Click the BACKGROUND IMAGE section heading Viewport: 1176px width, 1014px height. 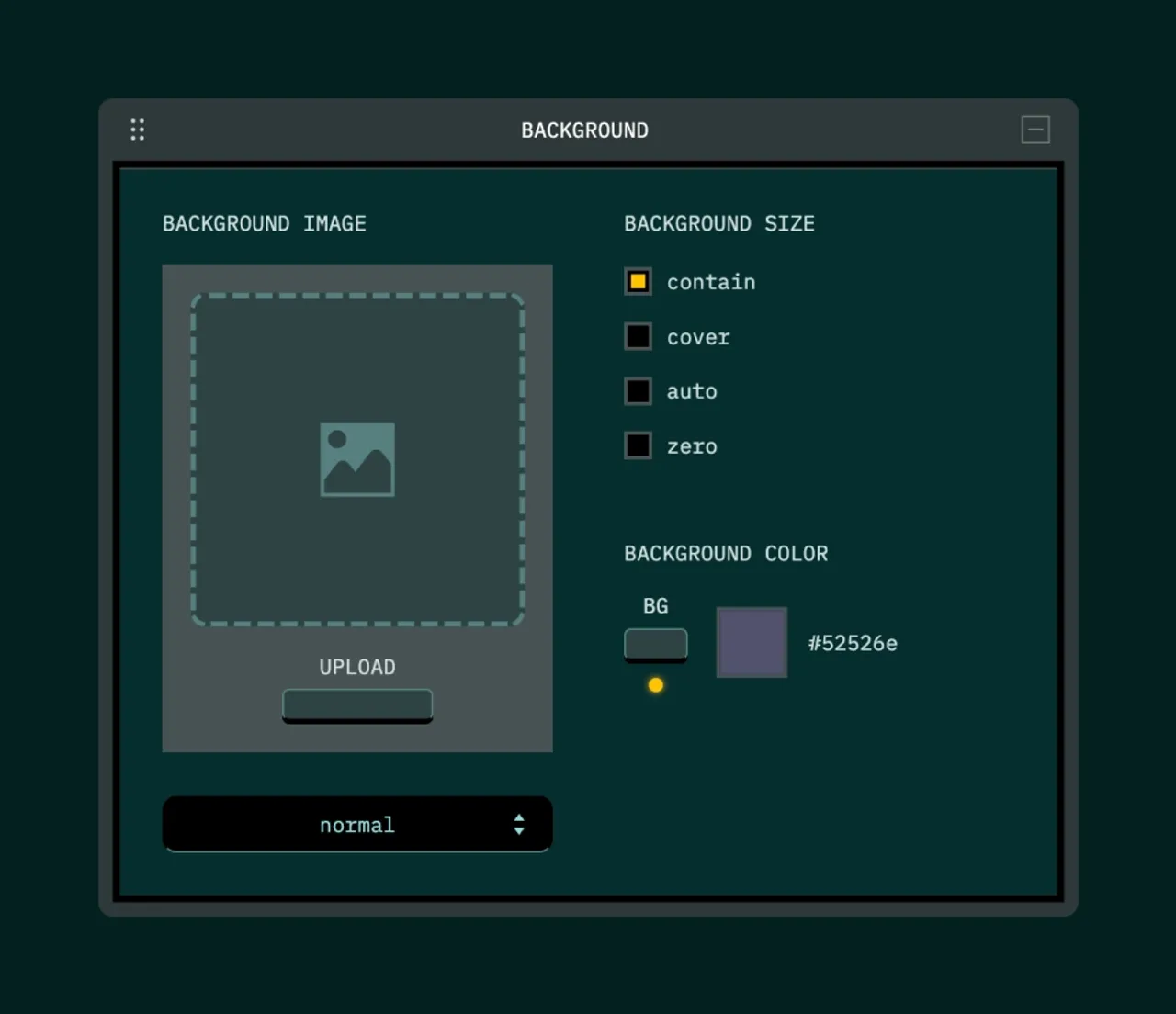pyautogui.click(x=265, y=224)
